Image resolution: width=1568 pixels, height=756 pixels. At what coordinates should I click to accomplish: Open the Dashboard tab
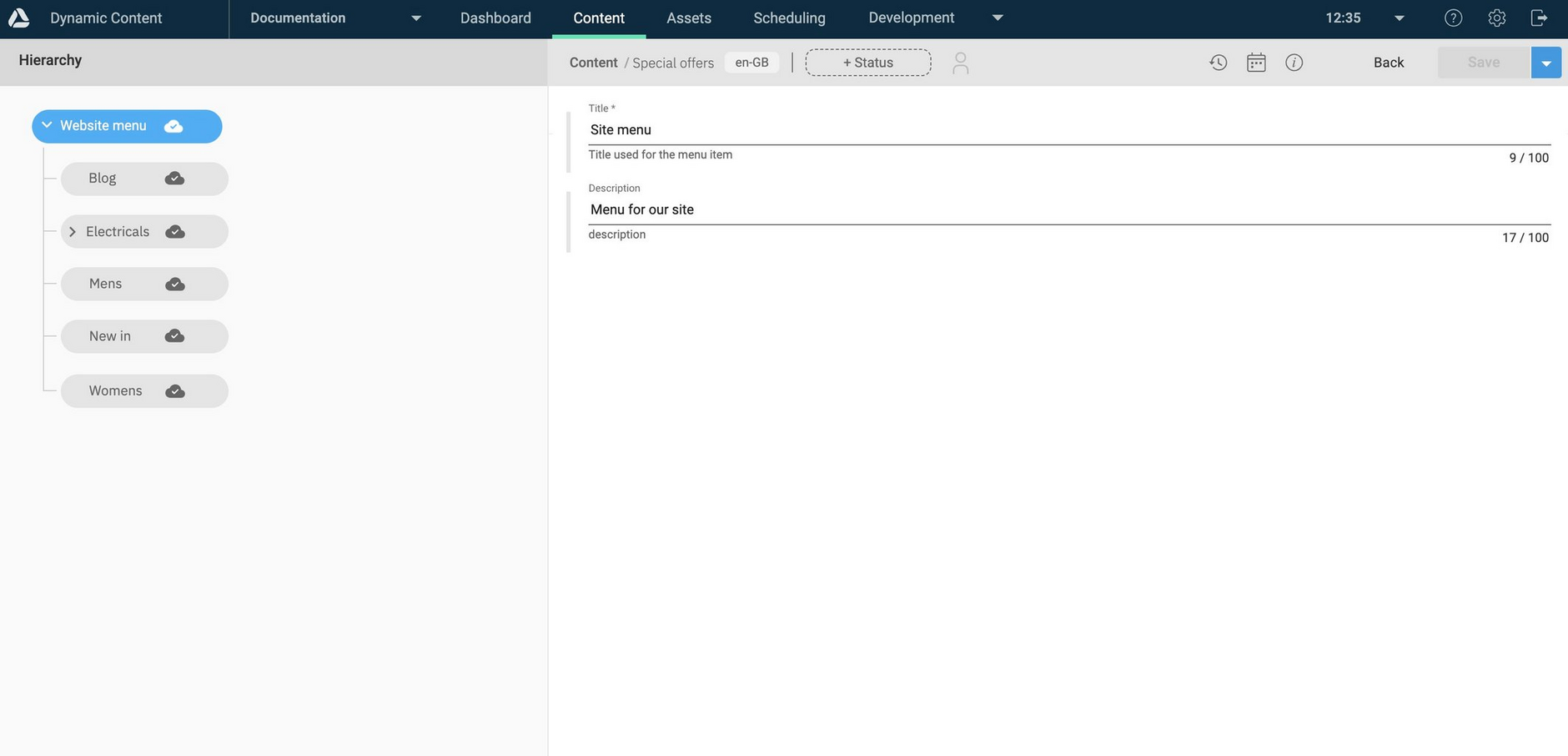coord(495,17)
